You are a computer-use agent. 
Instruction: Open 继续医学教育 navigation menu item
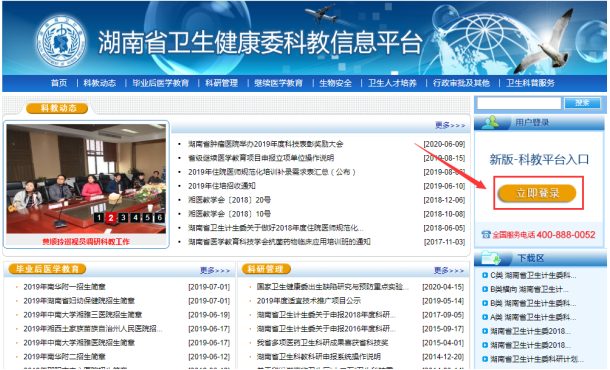278,83
